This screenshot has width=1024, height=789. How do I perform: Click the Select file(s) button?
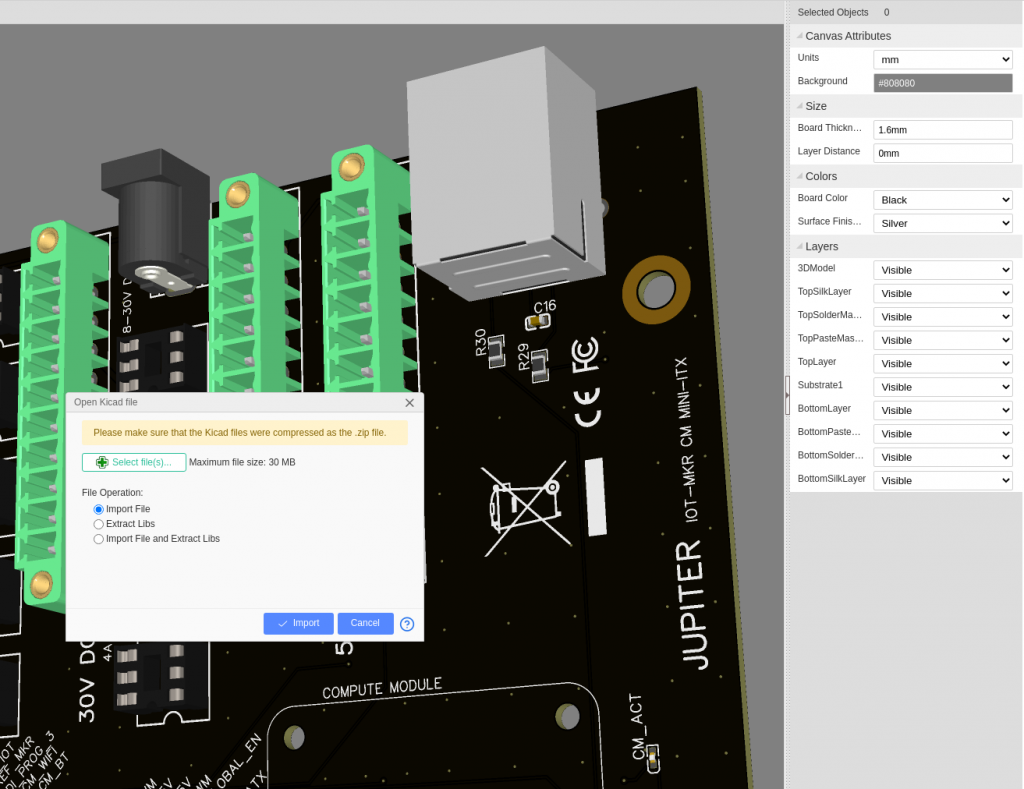pos(134,462)
